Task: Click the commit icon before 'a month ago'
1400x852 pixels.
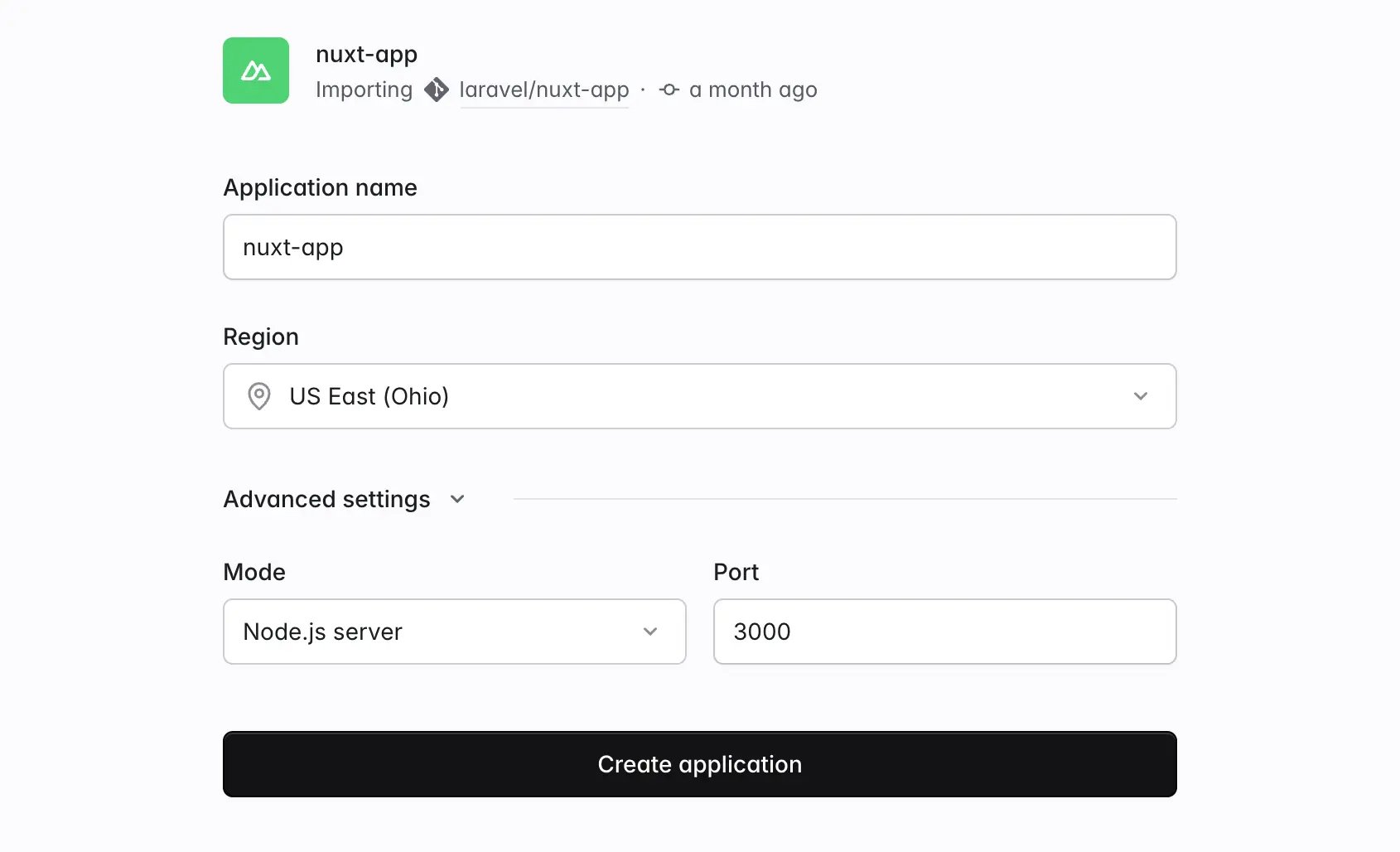Action: point(669,90)
